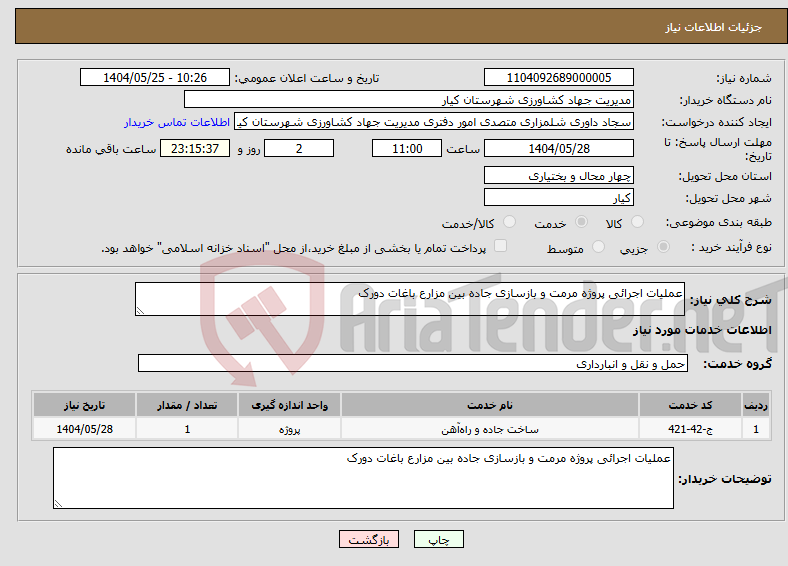Click the label نوع فرآیند خرید
Image resolution: width=788 pixels, height=566 pixels.
731,247
